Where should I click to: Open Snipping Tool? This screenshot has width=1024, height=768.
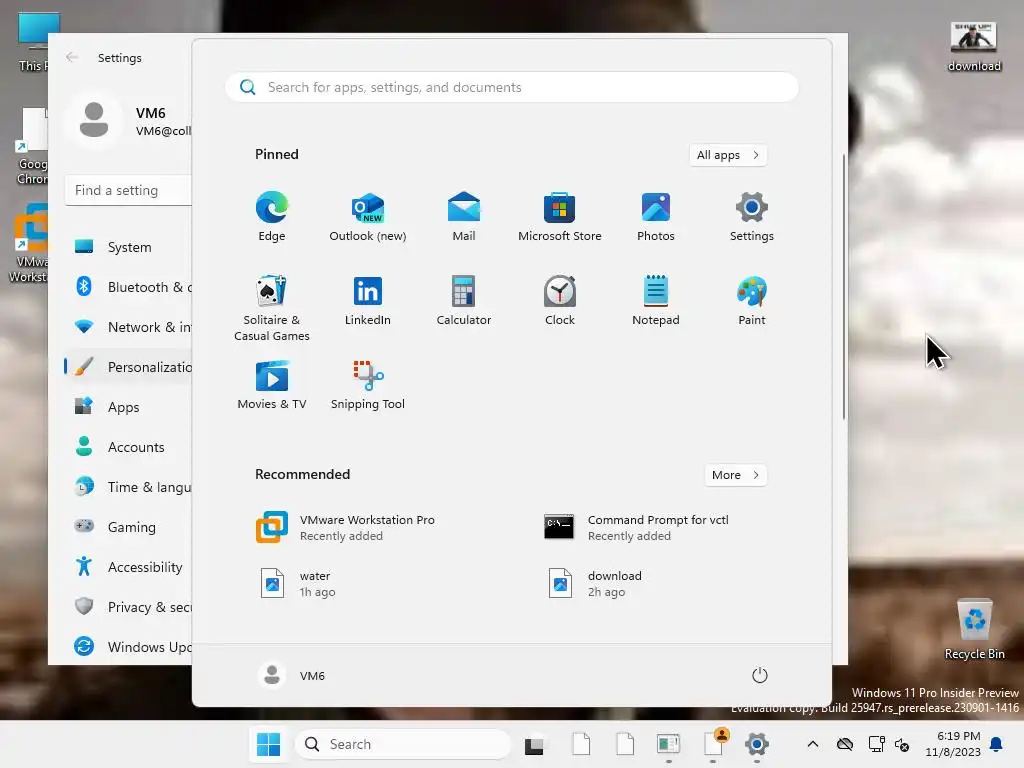(368, 385)
